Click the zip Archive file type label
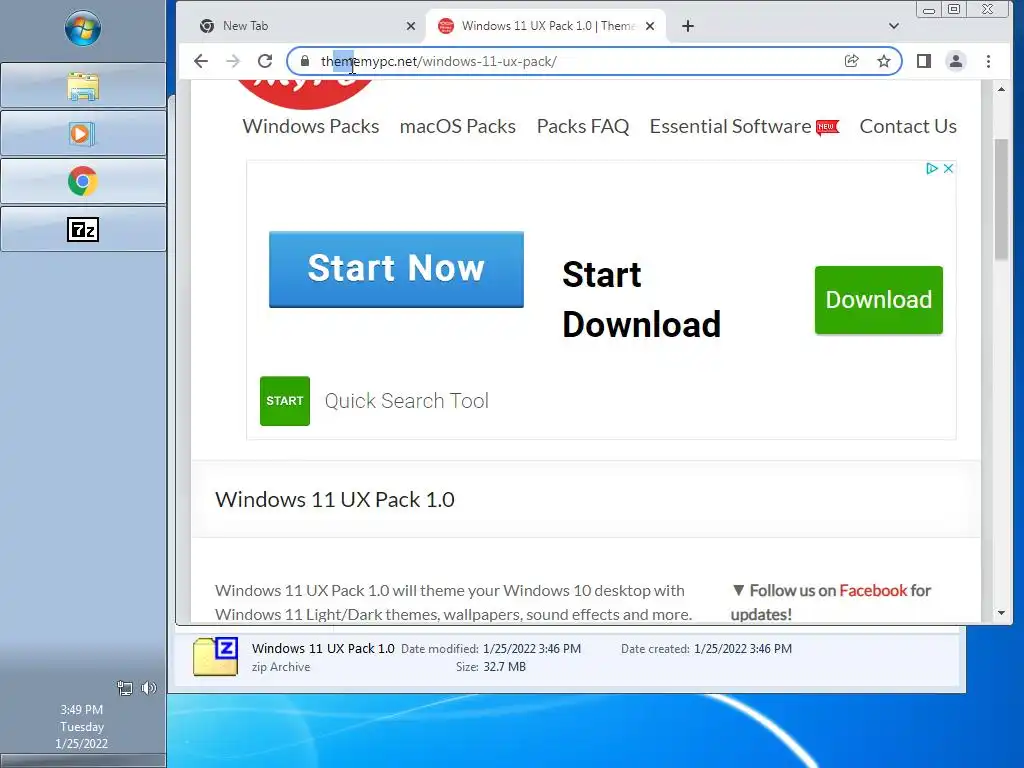Viewport: 1024px width, 768px height. (281, 667)
